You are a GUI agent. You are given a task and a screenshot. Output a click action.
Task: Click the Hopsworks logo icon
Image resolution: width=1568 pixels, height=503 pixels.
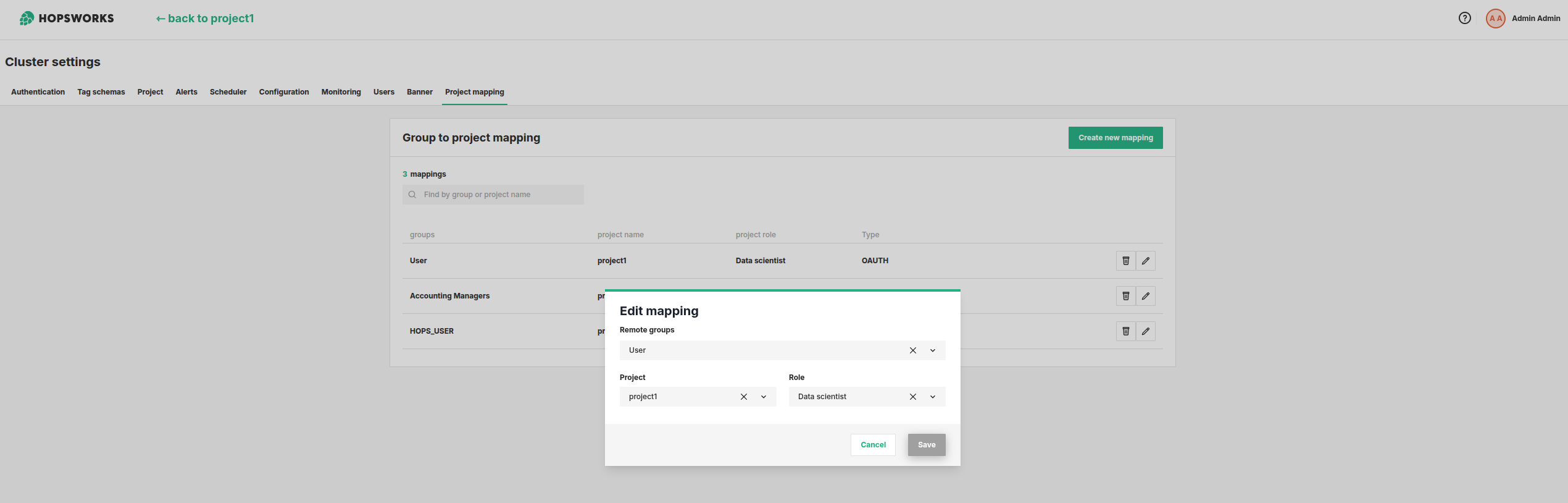[27, 19]
